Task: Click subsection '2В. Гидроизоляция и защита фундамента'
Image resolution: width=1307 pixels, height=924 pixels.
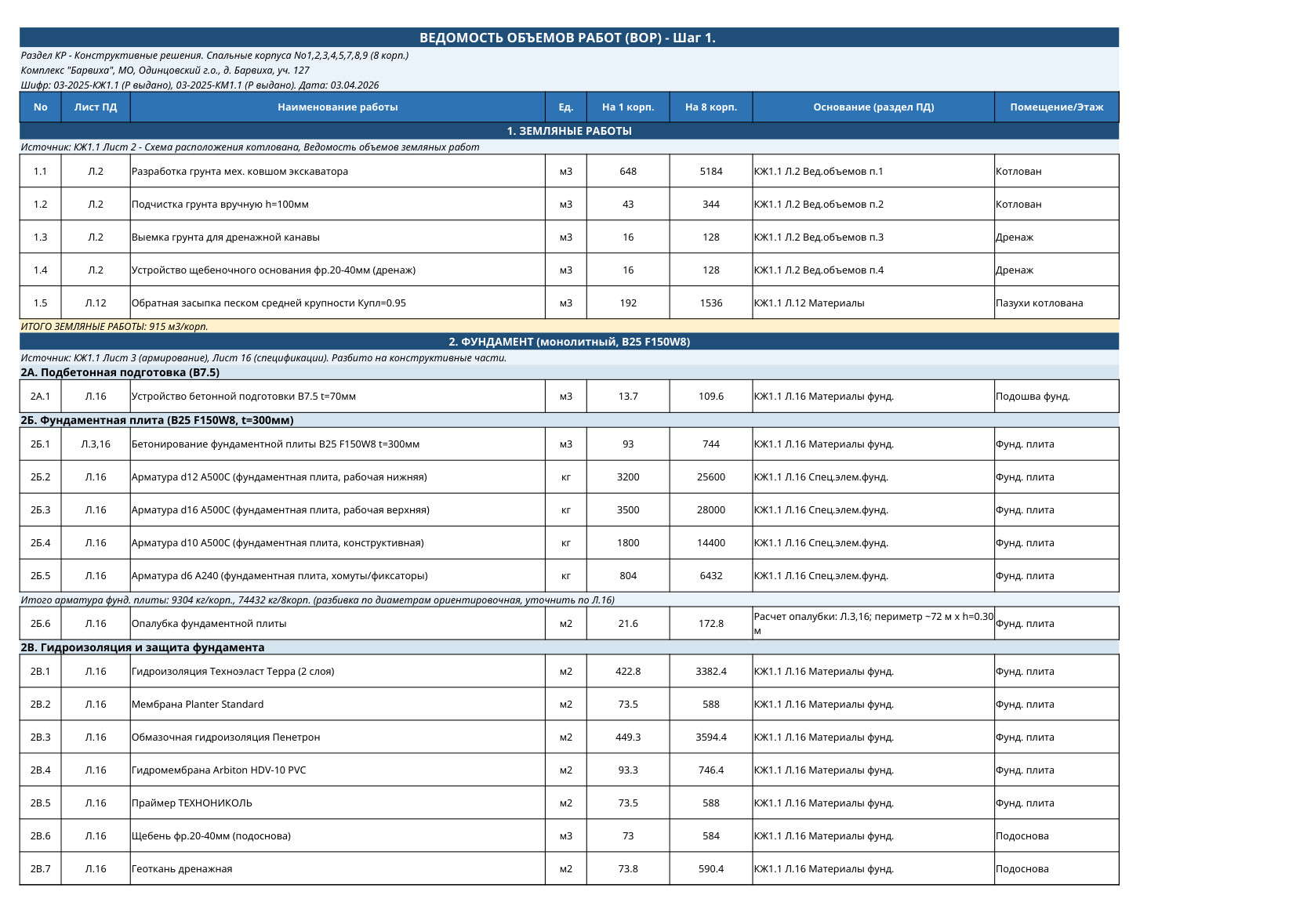Action: (x=568, y=647)
